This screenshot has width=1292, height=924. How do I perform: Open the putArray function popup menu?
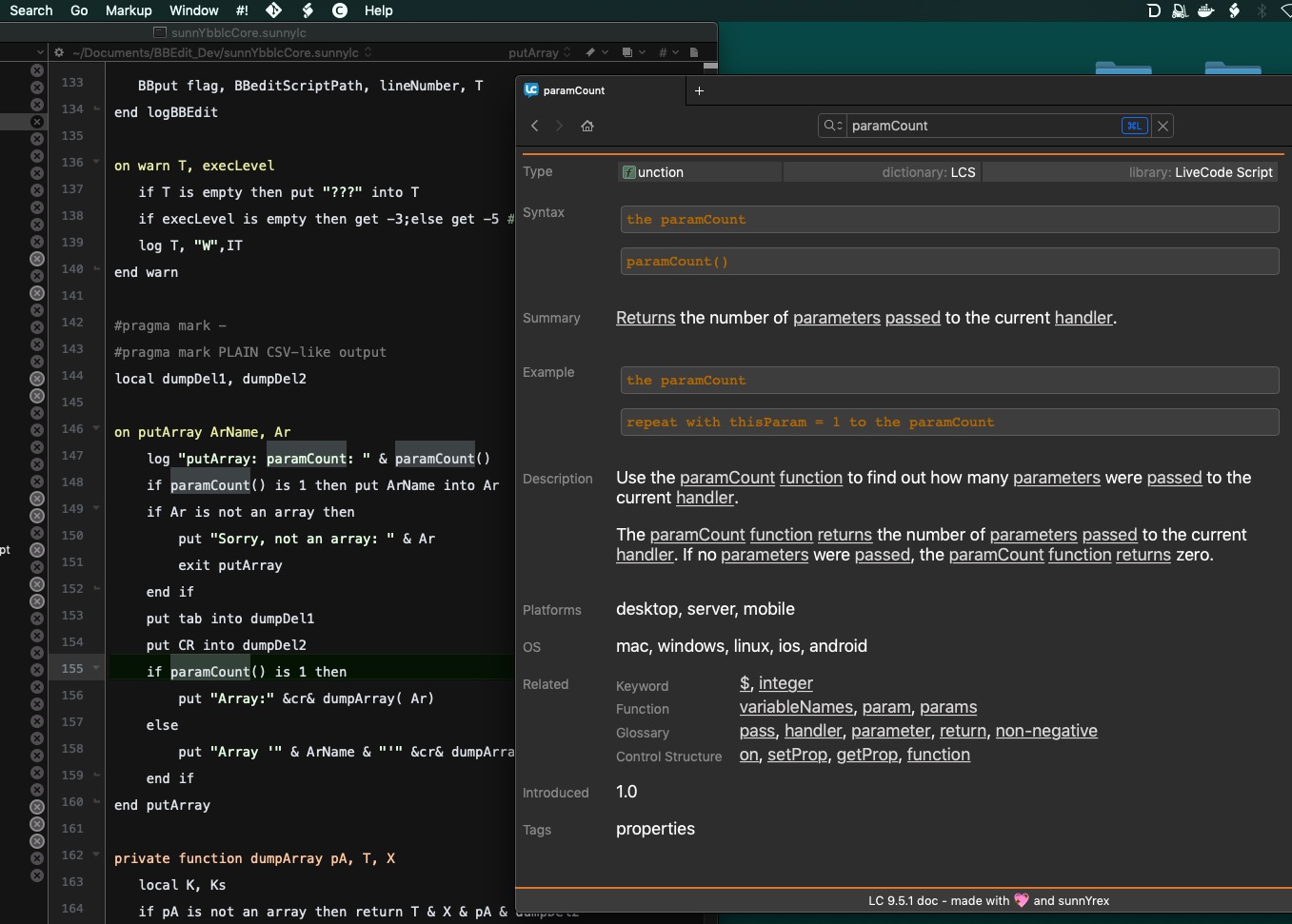click(x=539, y=52)
